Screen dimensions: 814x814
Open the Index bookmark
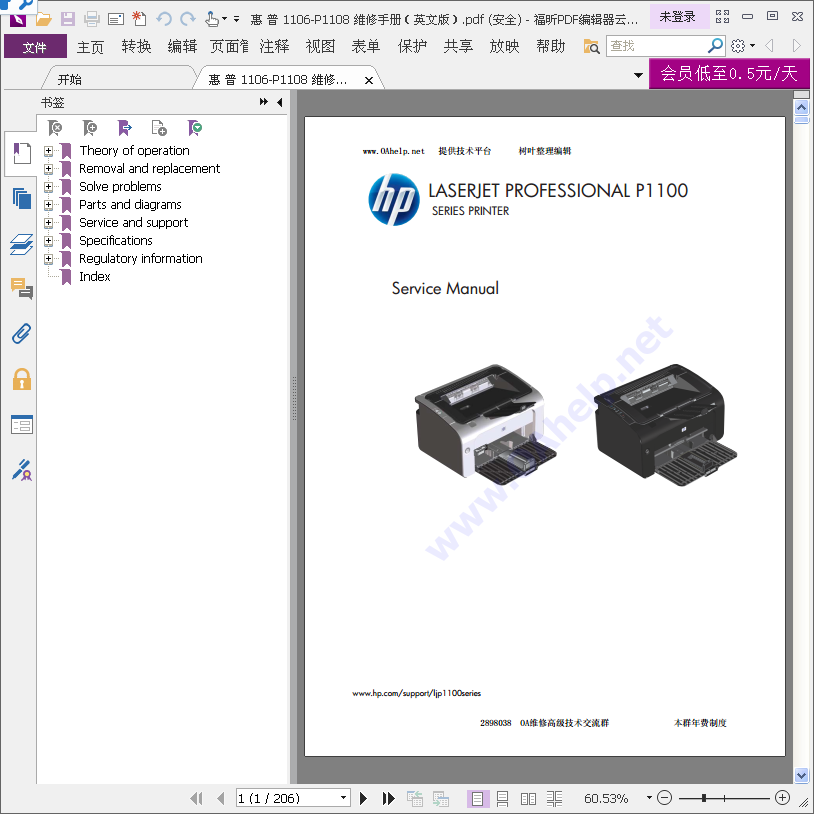(x=94, y=277)
